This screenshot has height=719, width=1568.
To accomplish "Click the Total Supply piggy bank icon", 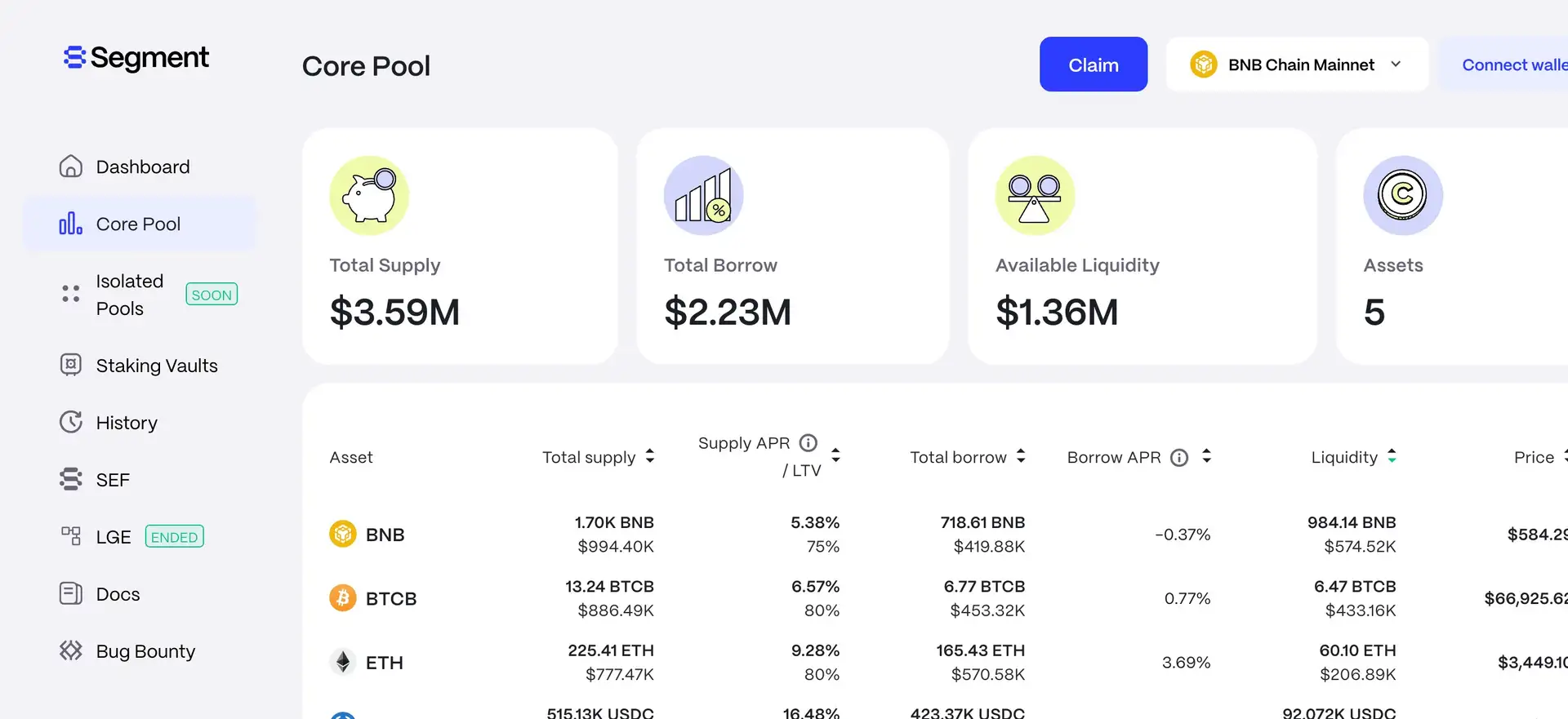I will (x=369, y=196).
